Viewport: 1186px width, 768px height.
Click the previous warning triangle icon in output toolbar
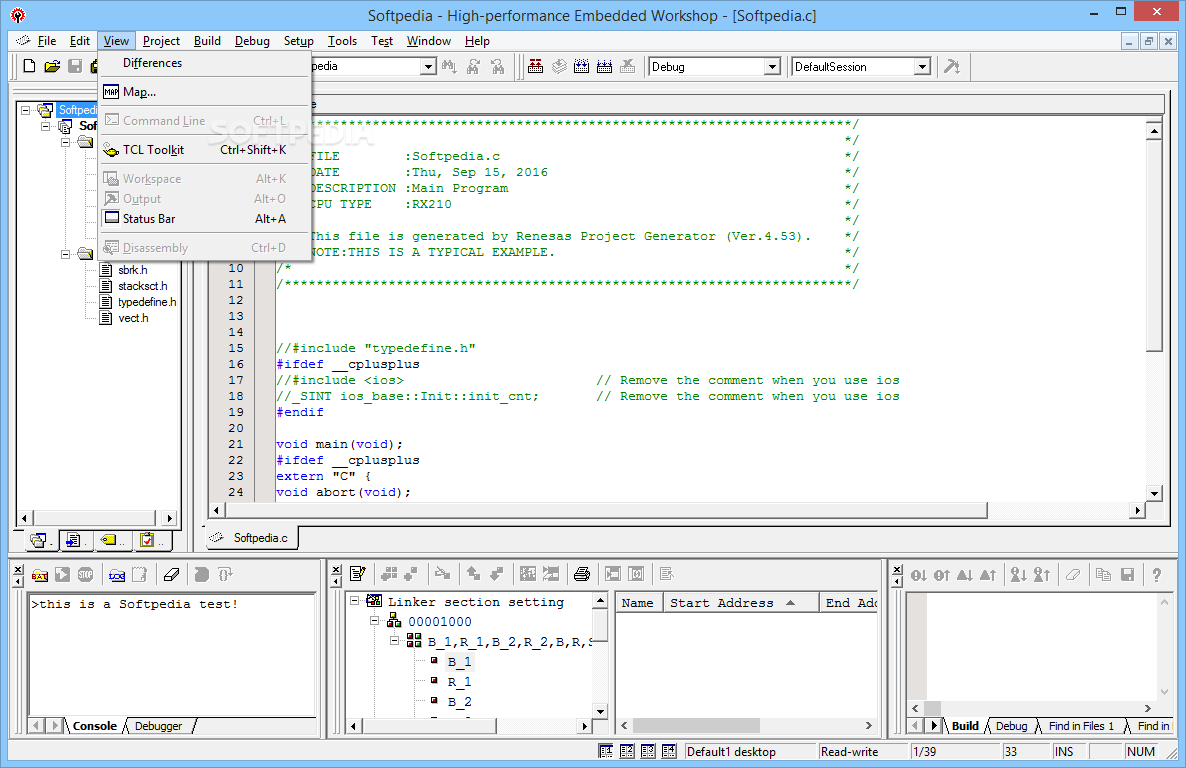pos(988,575)
